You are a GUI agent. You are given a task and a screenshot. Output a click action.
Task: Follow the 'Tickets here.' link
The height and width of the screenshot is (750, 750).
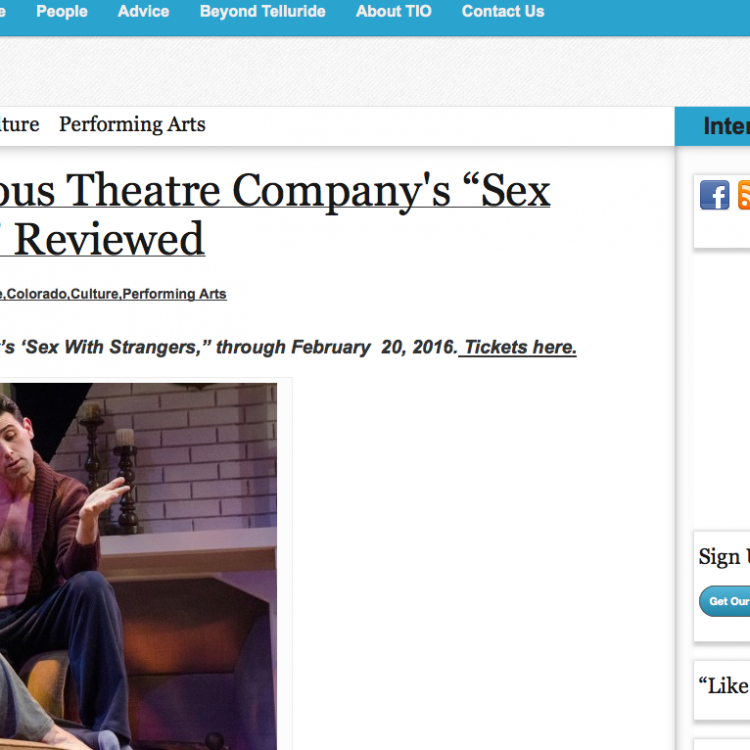[x=520, y=347]
